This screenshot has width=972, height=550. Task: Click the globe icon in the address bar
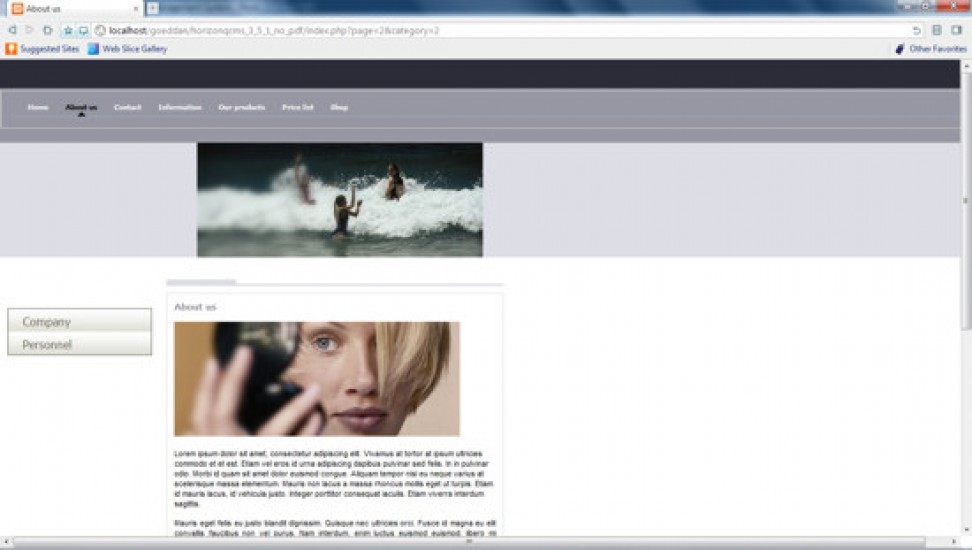point(100,30)
